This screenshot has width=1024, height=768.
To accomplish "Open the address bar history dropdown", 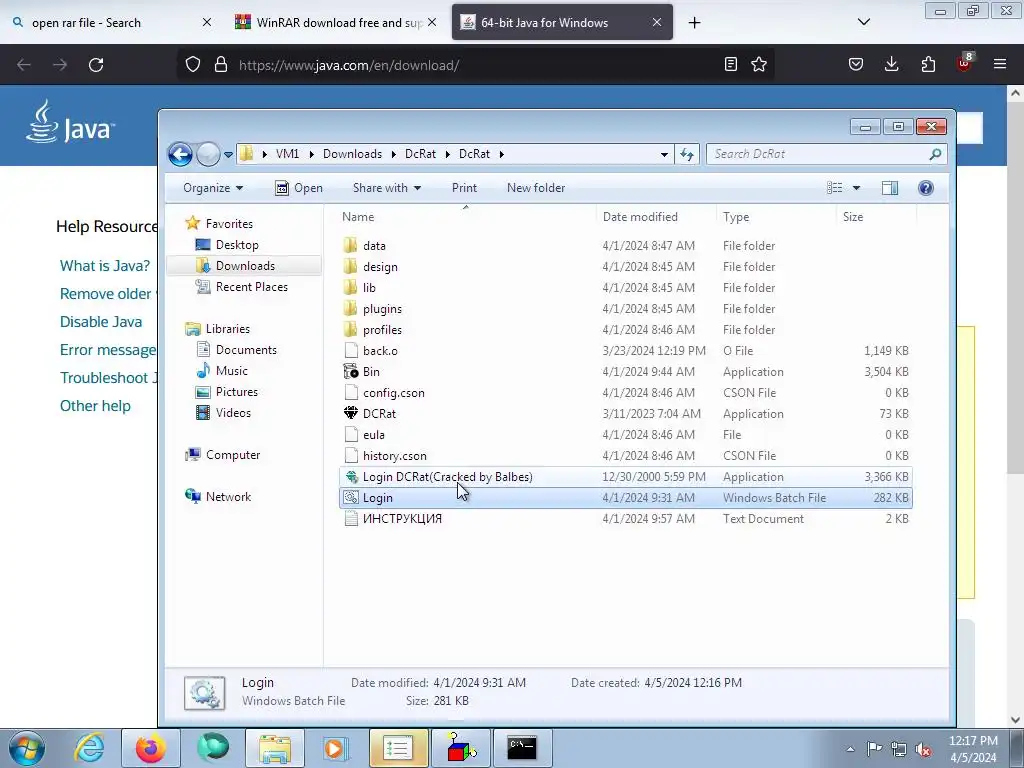I will click(664, 155).
